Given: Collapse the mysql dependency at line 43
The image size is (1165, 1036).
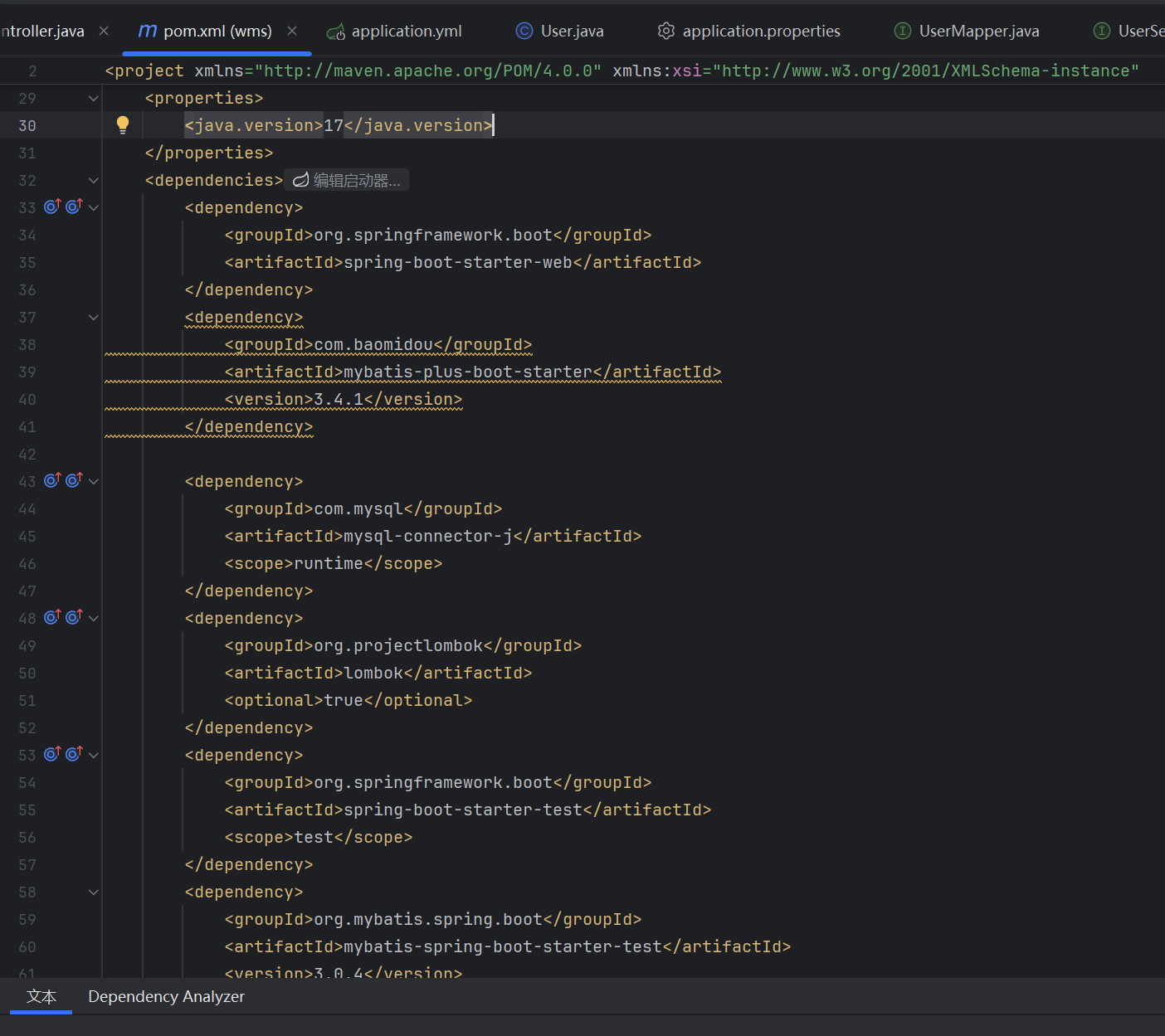Looking at the screenshot, I should [94, 481].
